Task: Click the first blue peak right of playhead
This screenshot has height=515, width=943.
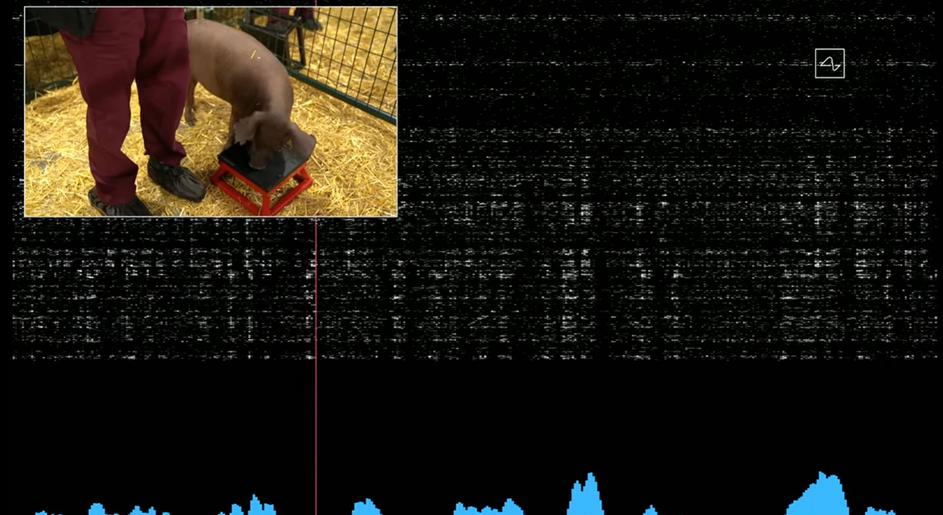Action: [367, 507]
